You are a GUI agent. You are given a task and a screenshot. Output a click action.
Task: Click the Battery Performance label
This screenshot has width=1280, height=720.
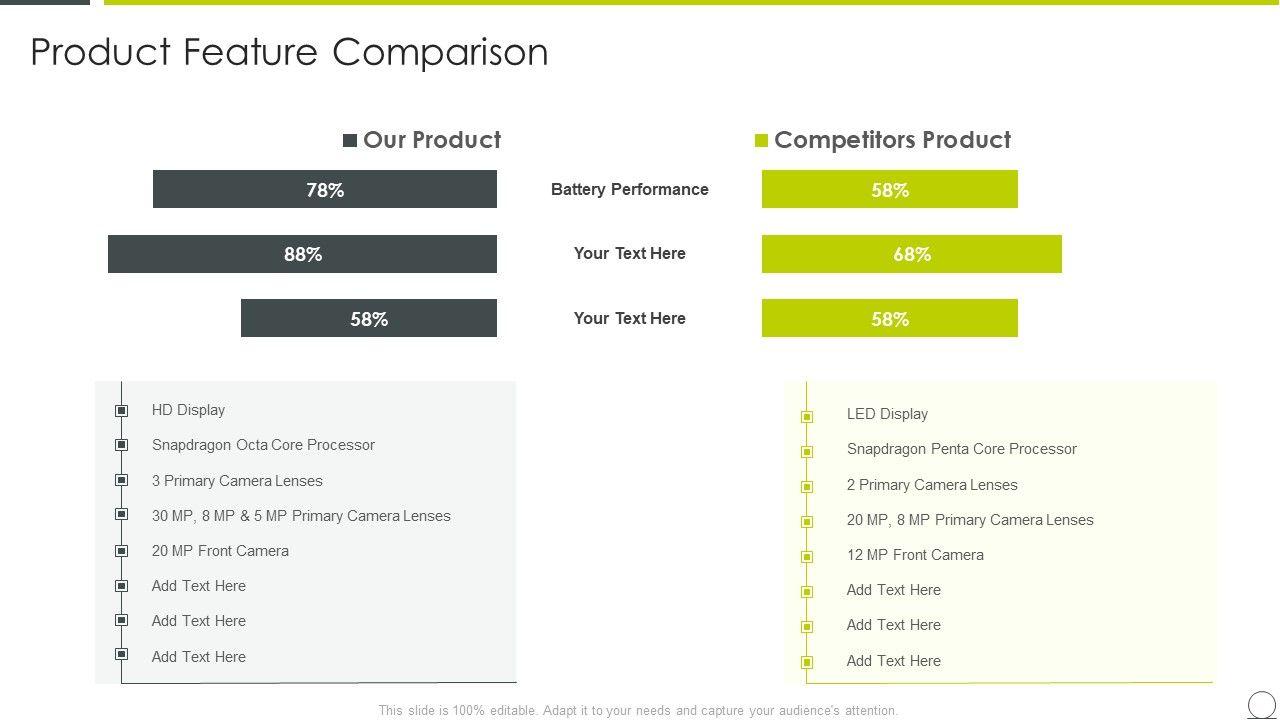pos(629,189)
